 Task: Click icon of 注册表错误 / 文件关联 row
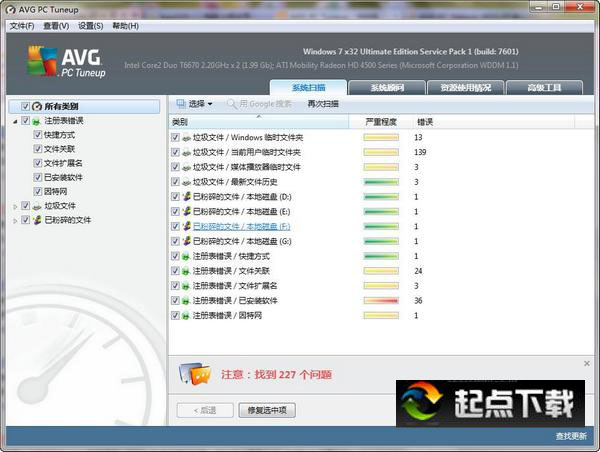coord(186,271)
